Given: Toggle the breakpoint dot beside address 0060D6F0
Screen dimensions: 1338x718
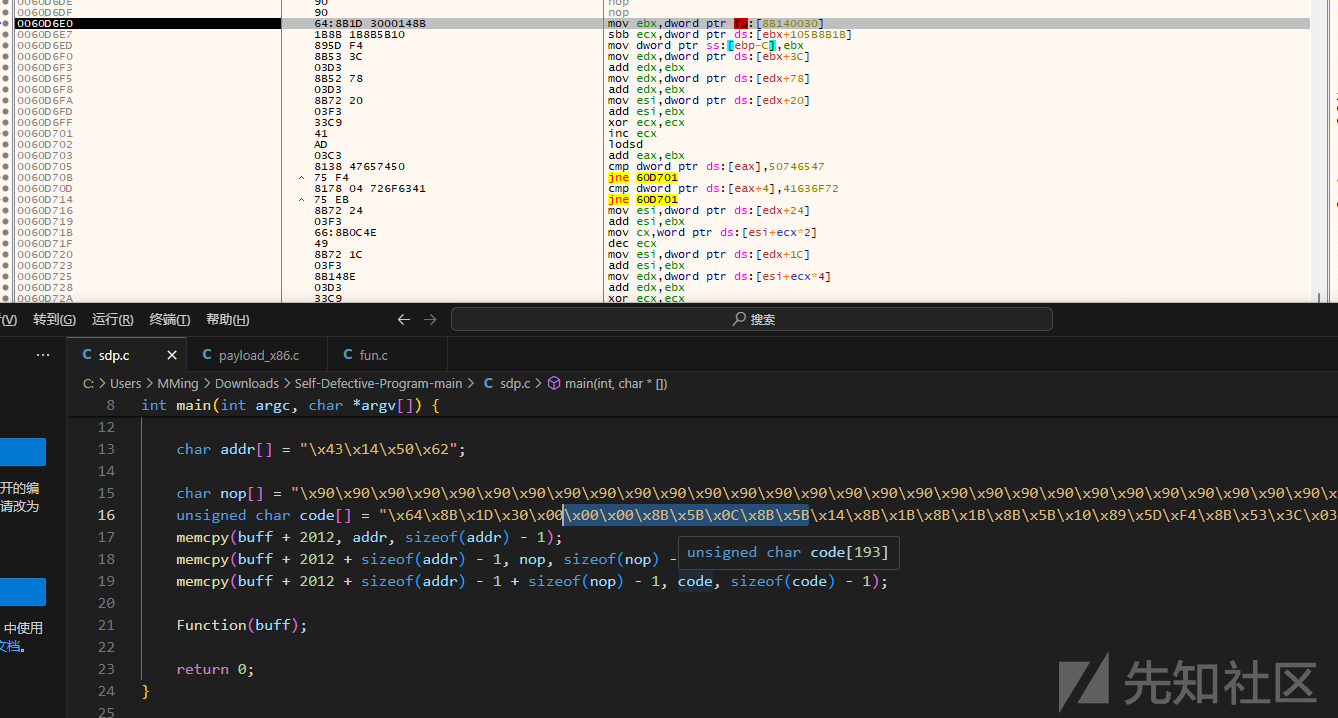Looking at the screenshot, I should point(7,56).
